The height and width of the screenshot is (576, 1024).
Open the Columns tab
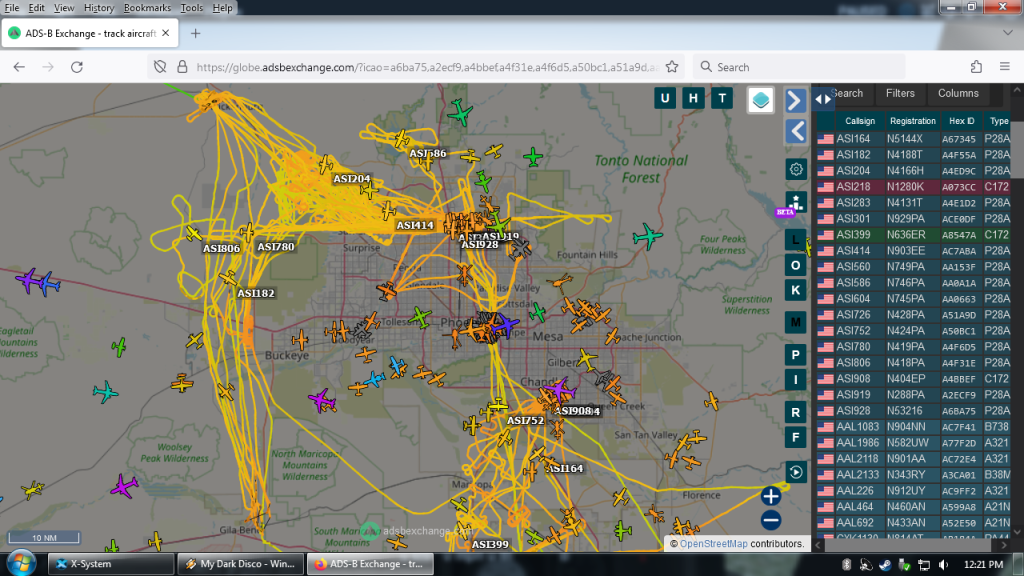click(958, 93)
